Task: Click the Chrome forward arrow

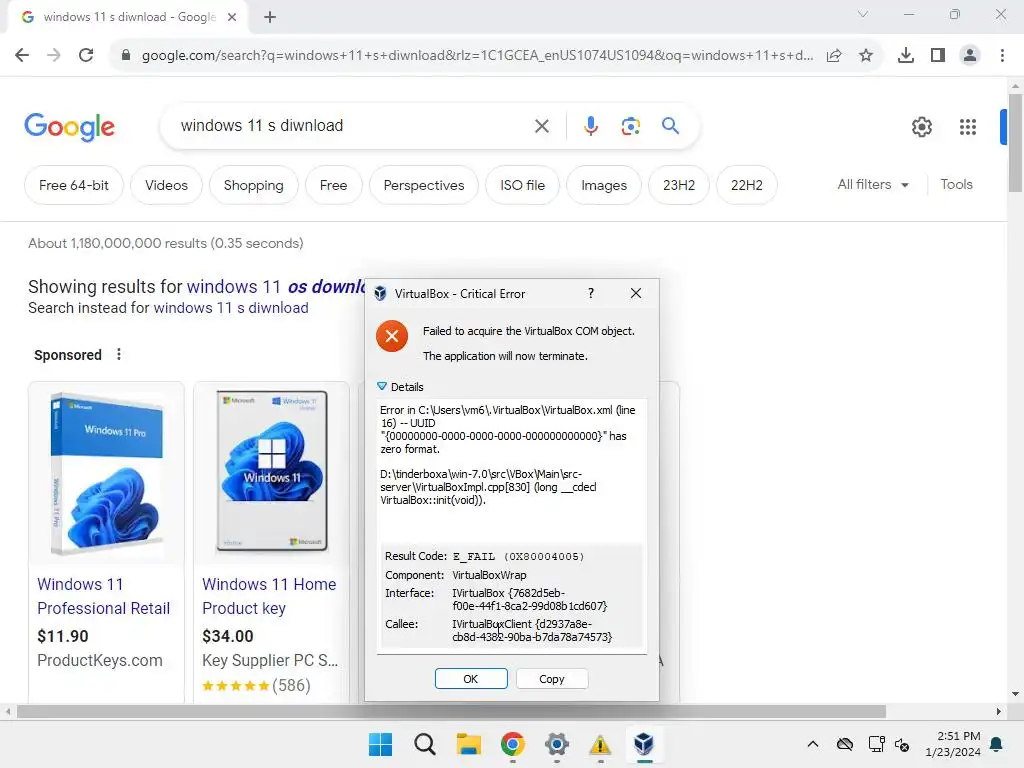Action: point(54,55)
